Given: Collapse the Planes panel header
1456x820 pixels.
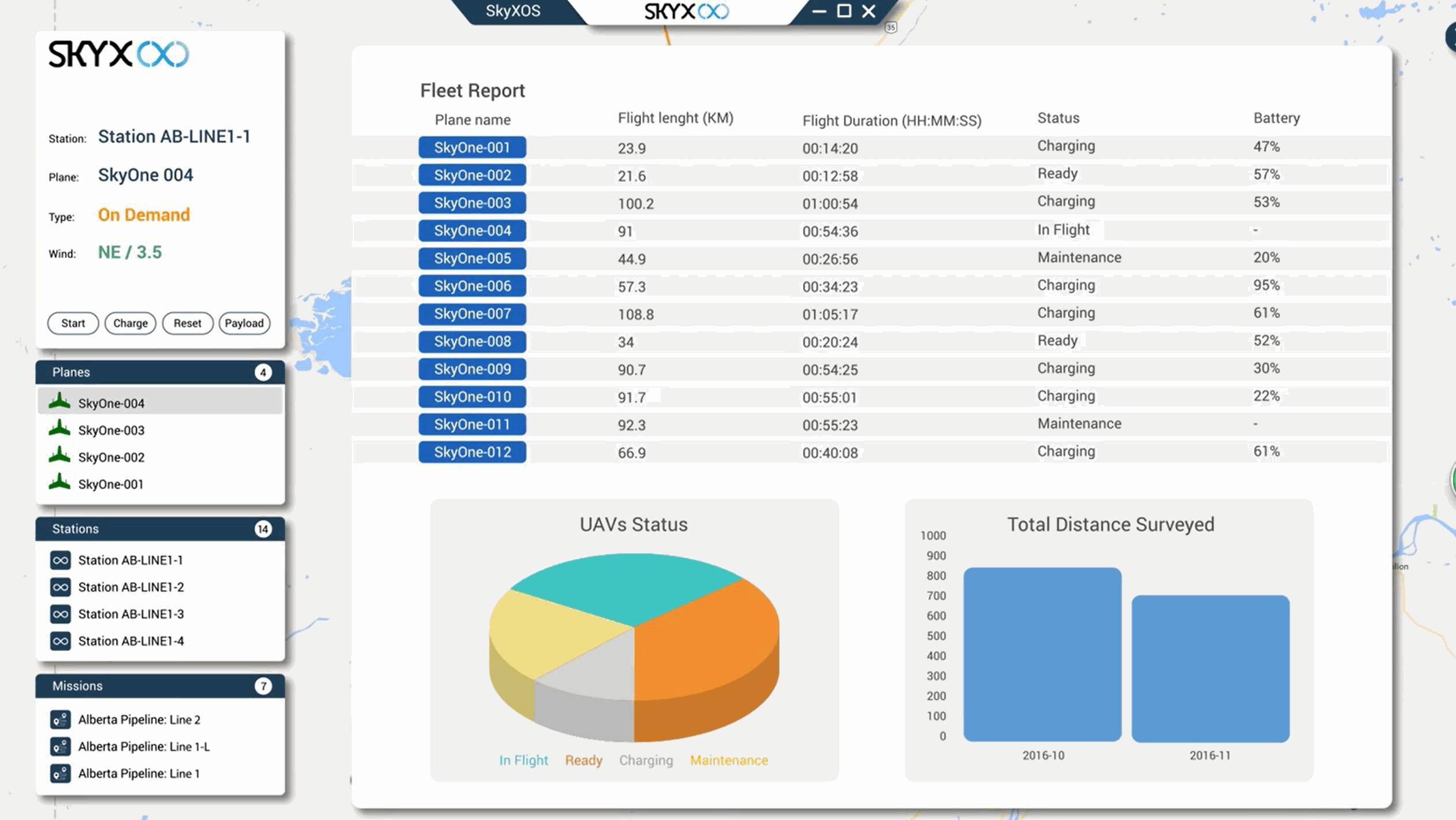Looking at the screenshot, I should coord(159,372).
